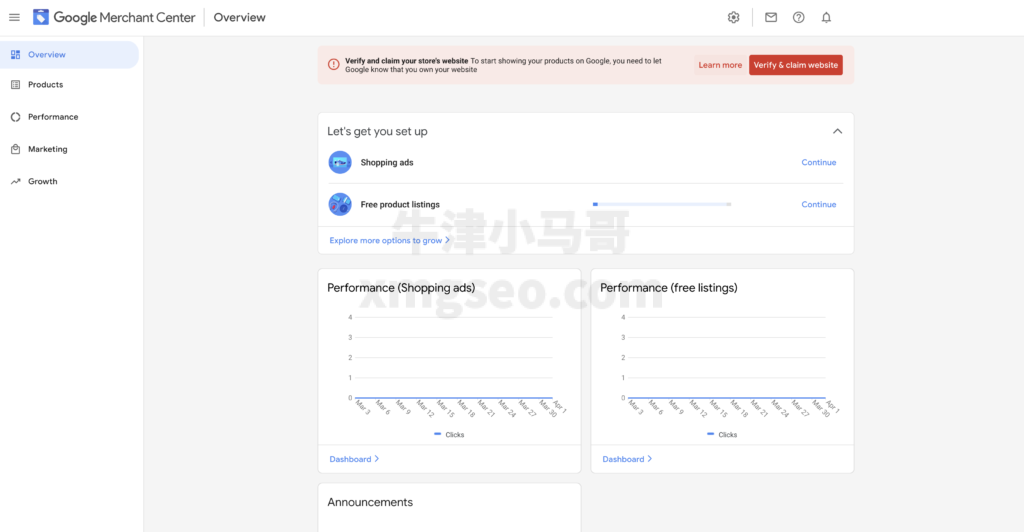Viewport: 1024px width, 532px height.
Task: Click the Verify & claim website button
Action: click(x=795, y=65)
